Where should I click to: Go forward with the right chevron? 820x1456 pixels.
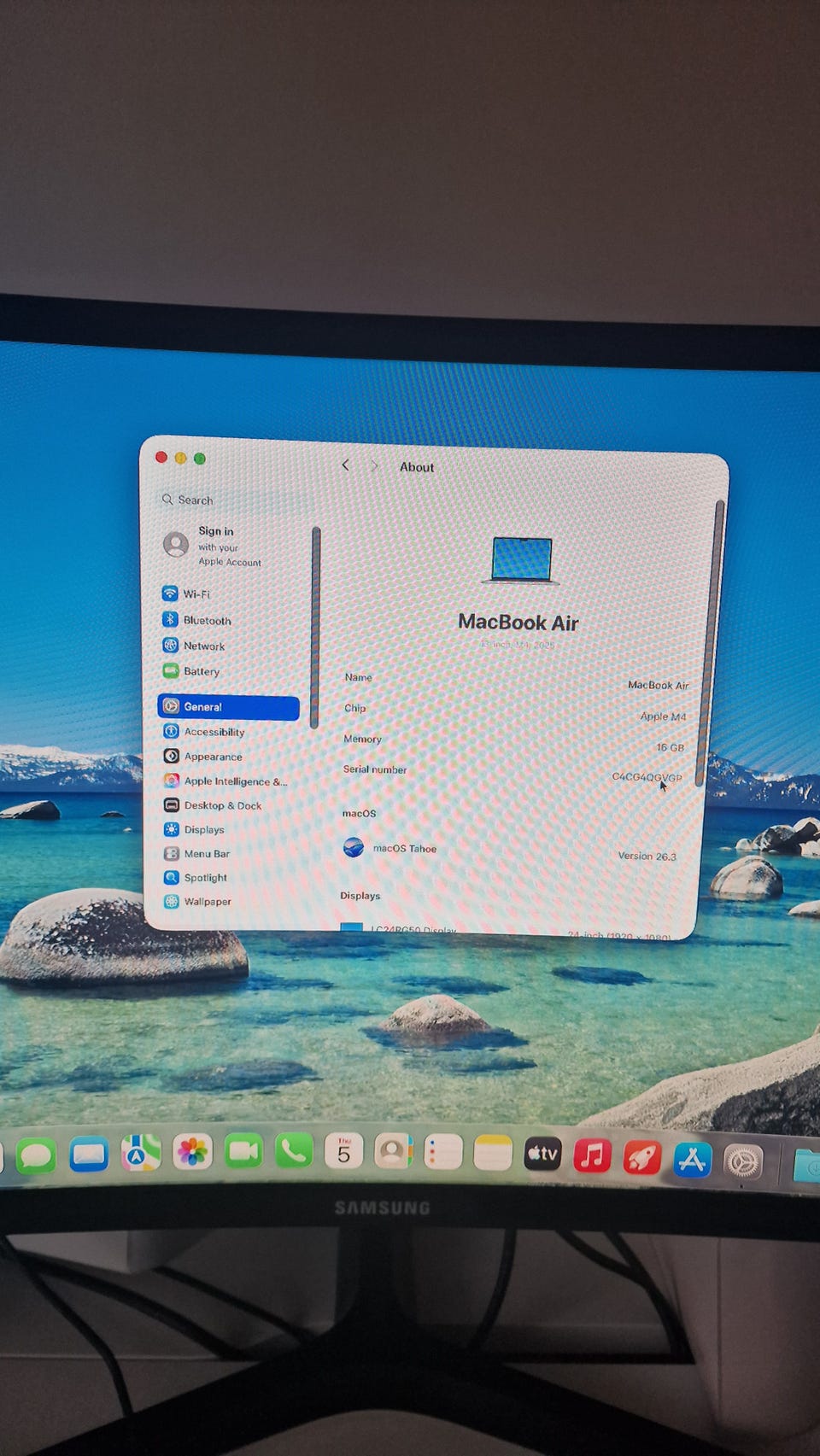(373, 466)
